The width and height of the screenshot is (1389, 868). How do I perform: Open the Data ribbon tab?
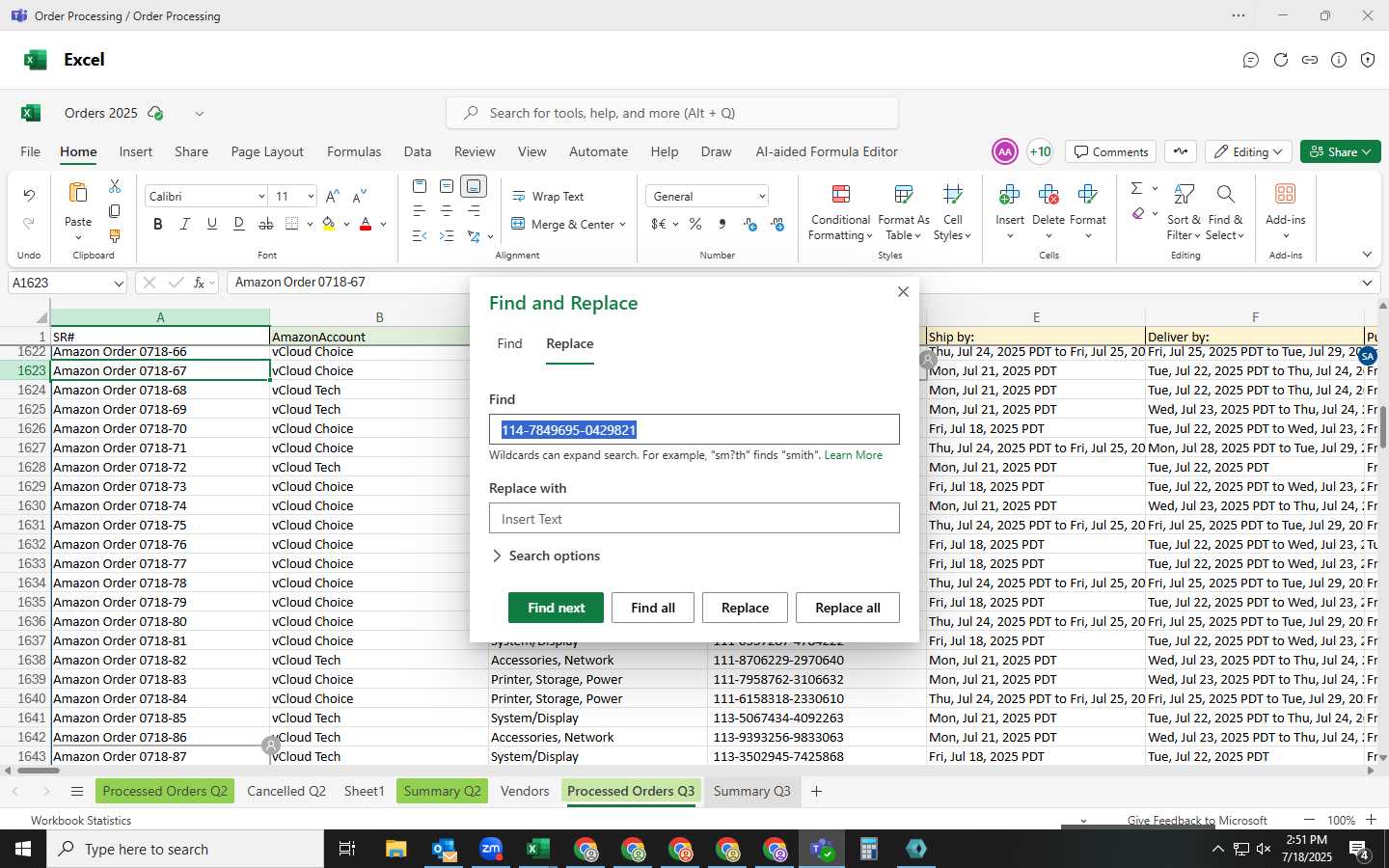click(418, 152)
